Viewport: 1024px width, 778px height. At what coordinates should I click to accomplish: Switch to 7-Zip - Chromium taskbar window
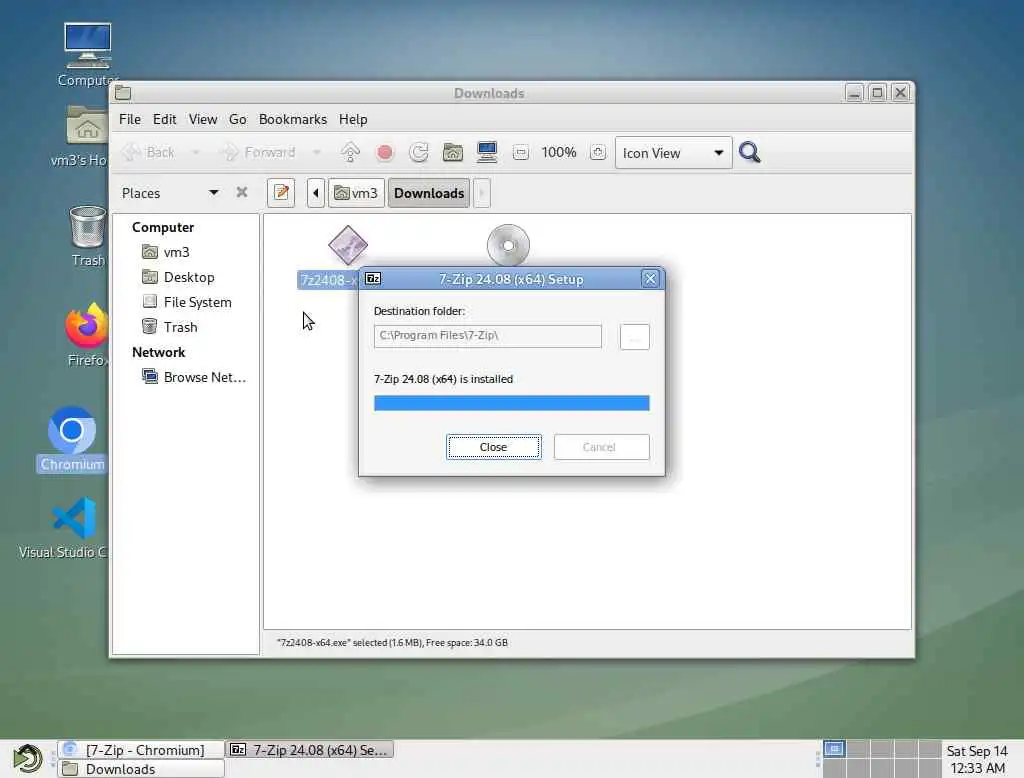coord(140,750)
